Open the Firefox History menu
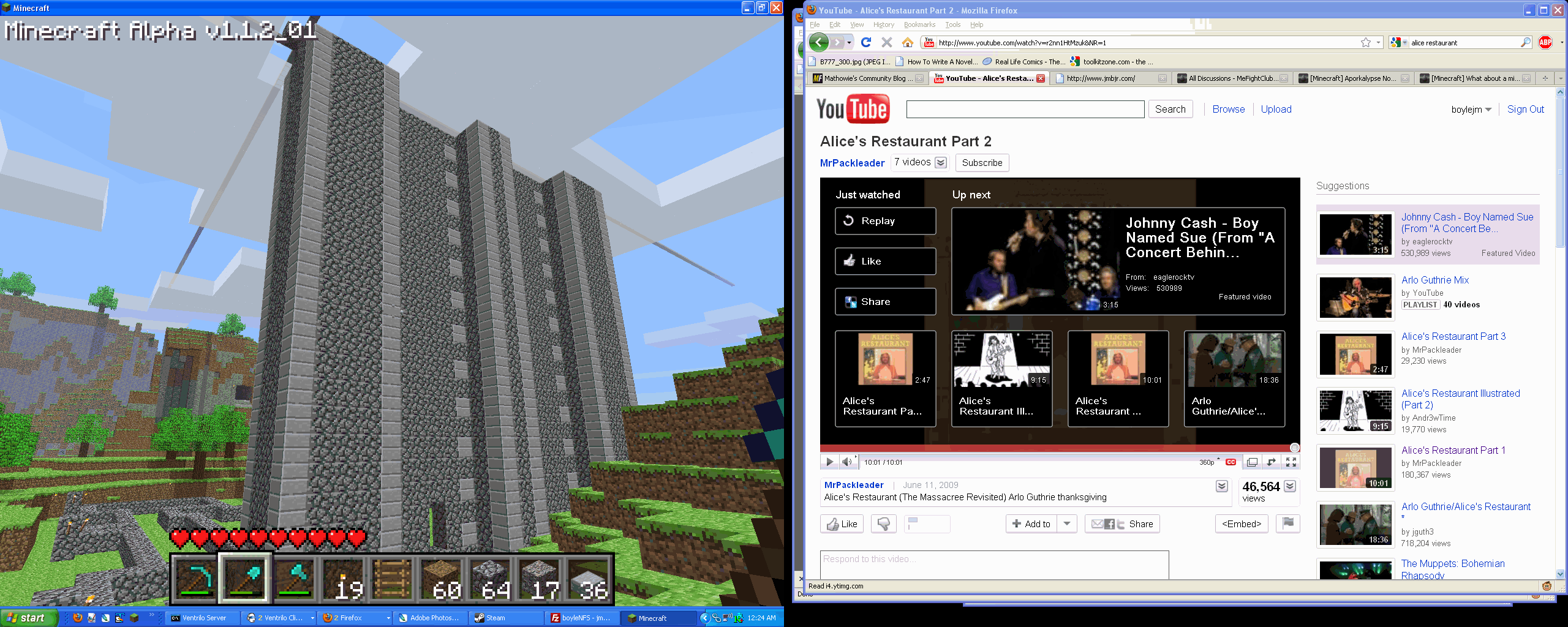 [x=884, y=24]
